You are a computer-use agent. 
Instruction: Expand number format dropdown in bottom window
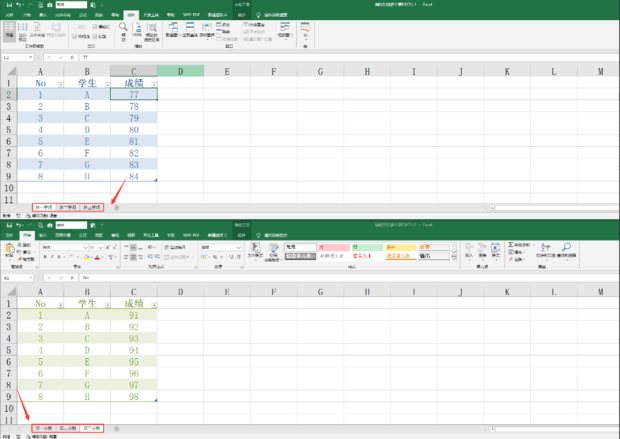(238, 247)
